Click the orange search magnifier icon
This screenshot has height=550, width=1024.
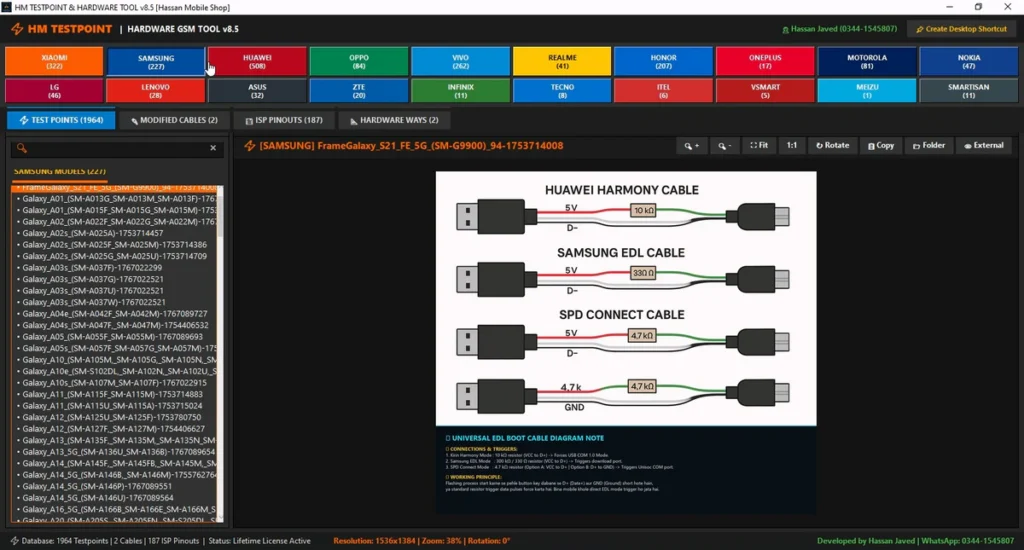[22, 148]
